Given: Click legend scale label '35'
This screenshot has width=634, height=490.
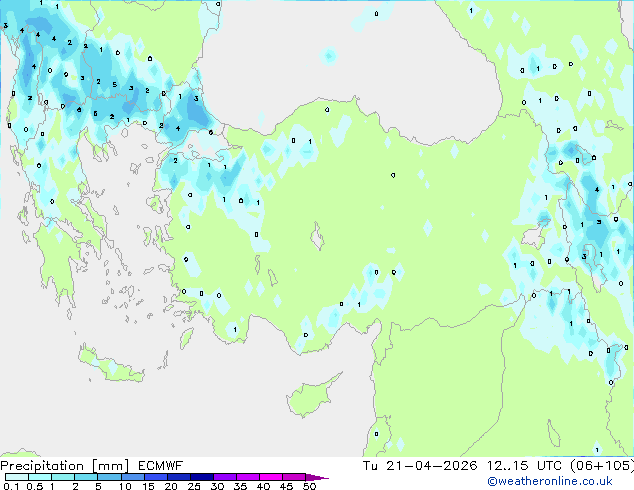Looking at the screenshot, I should point(240,486).
